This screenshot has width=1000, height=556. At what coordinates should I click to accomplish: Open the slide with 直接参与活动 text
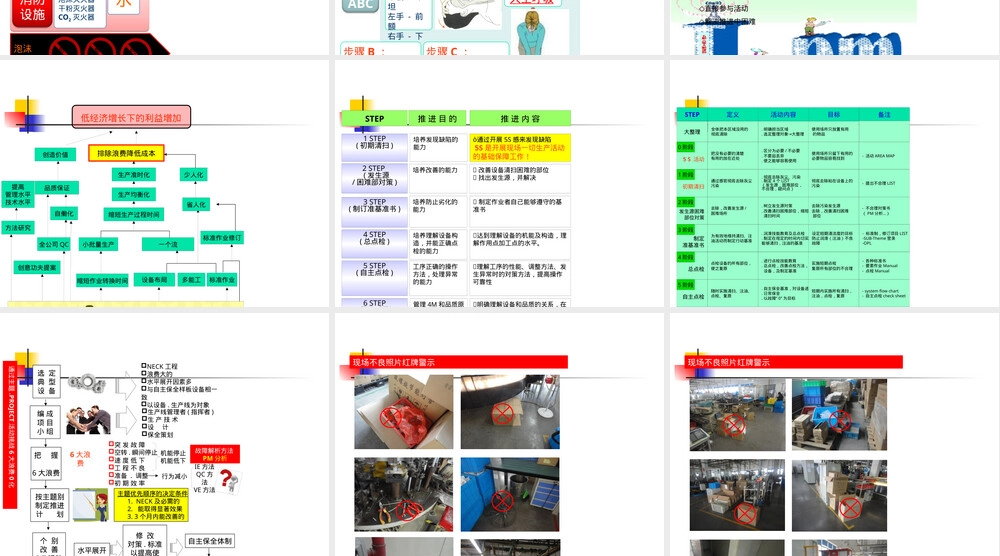[835, 27]
